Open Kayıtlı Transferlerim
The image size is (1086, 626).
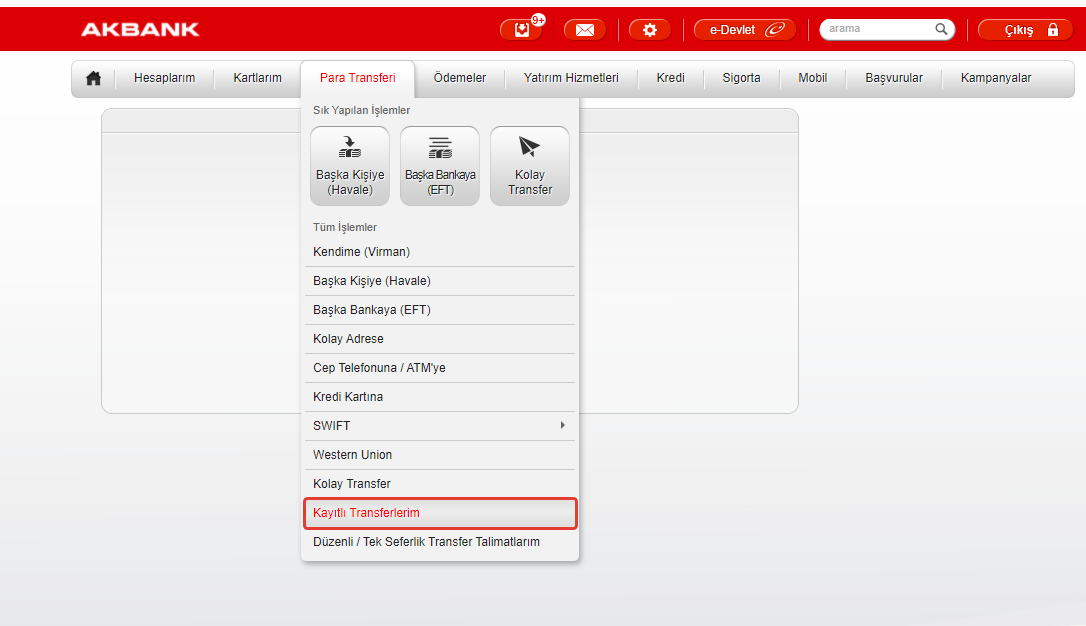coord(440,513)
